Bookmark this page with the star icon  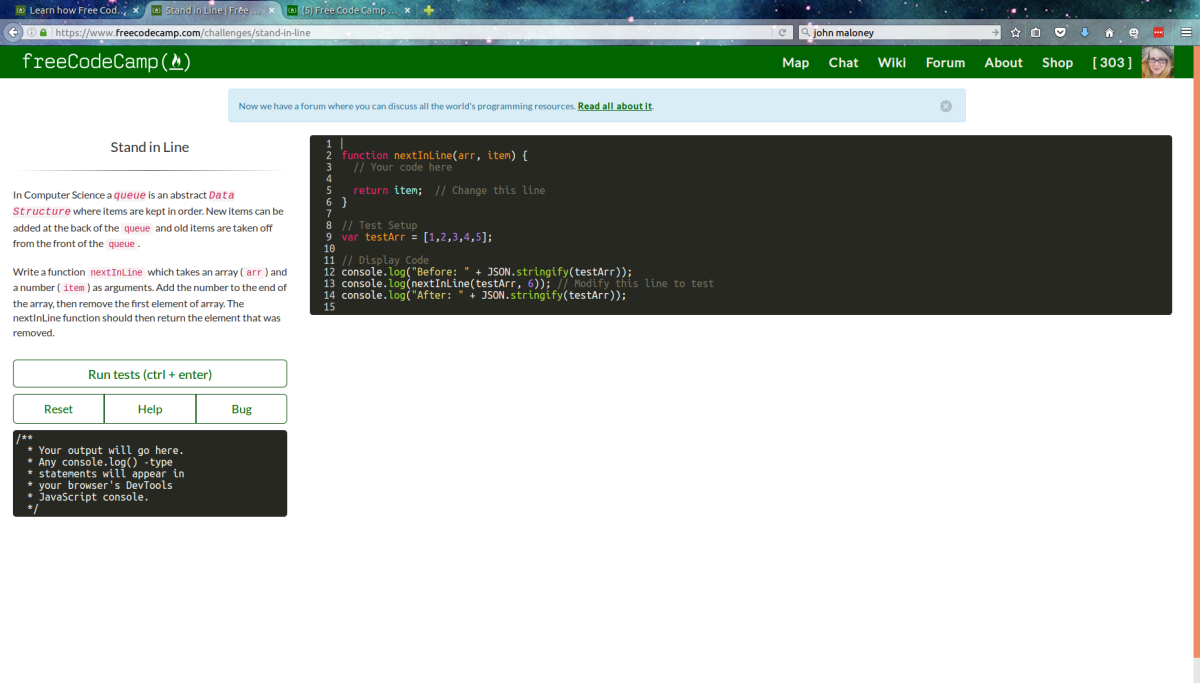pyautogui.click(x=1015, y=32)
